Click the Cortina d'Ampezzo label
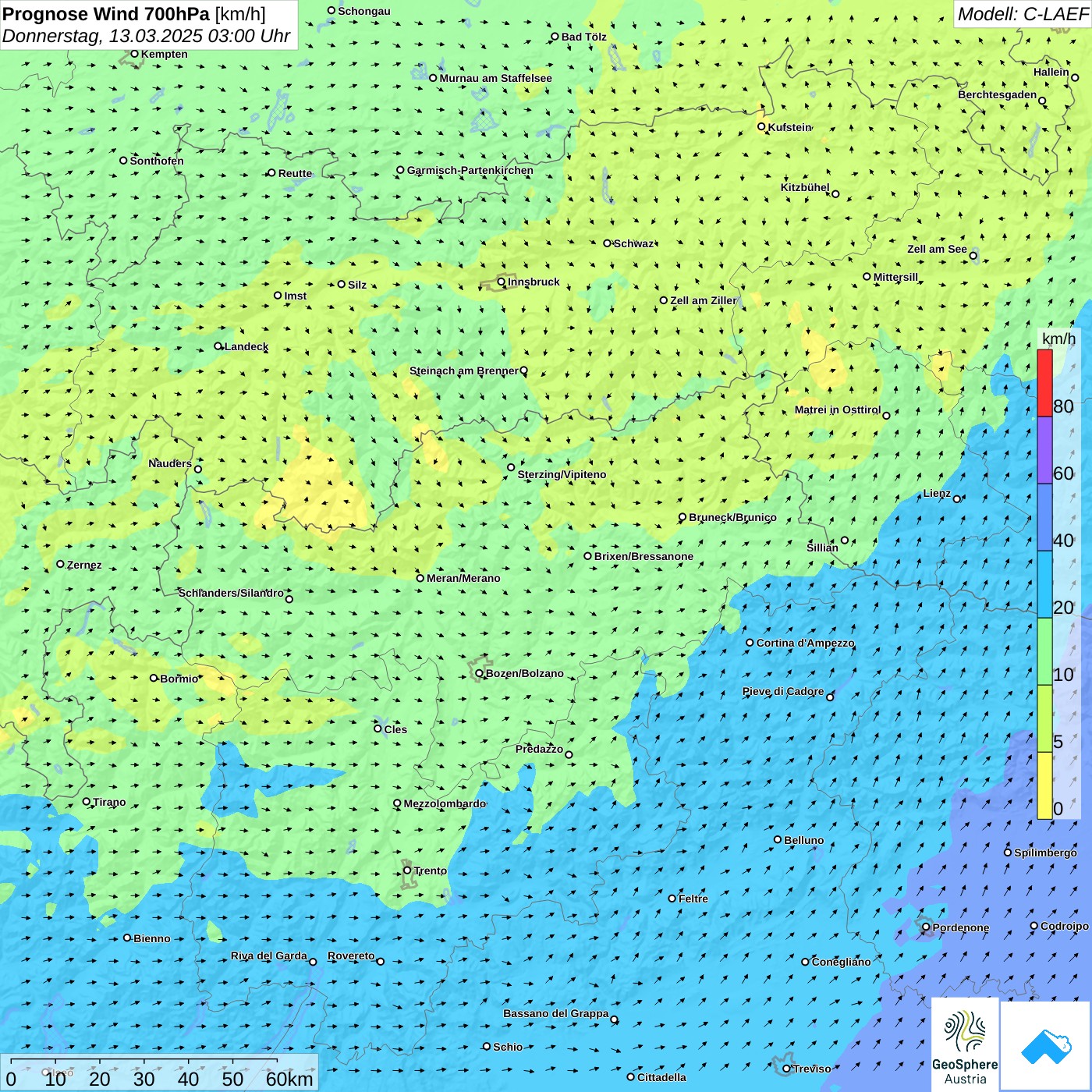This screenshot has width=1092, height=1092. coord(805,643)
